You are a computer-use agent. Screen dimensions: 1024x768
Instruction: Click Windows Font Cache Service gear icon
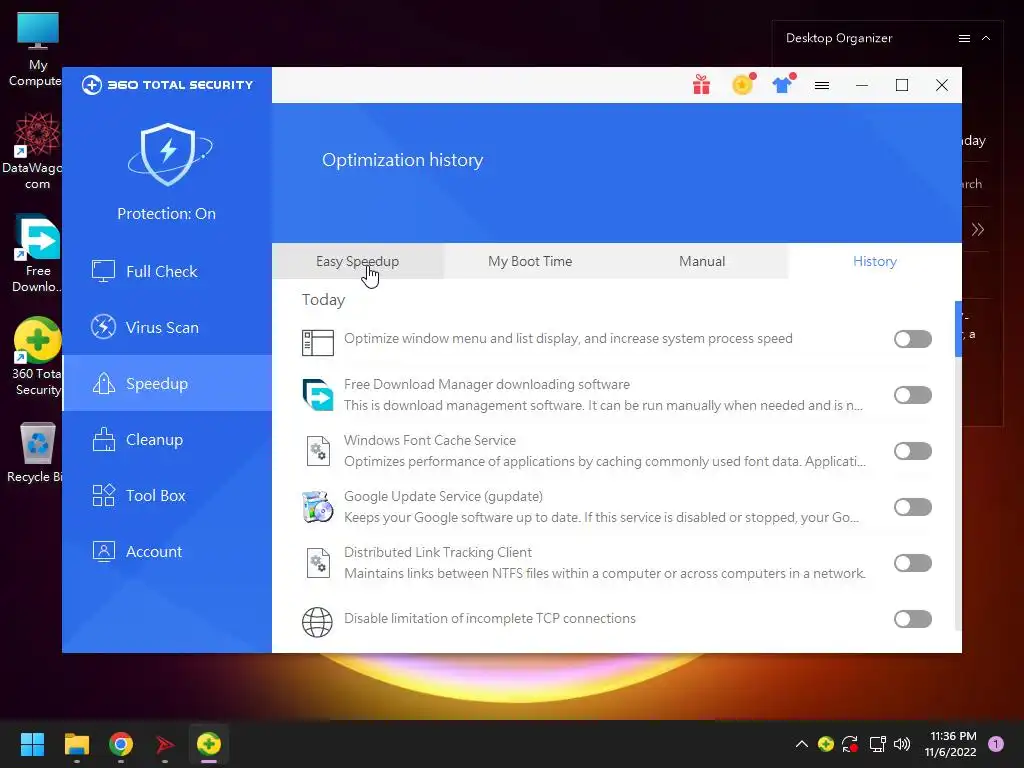(x=318, y=451)
